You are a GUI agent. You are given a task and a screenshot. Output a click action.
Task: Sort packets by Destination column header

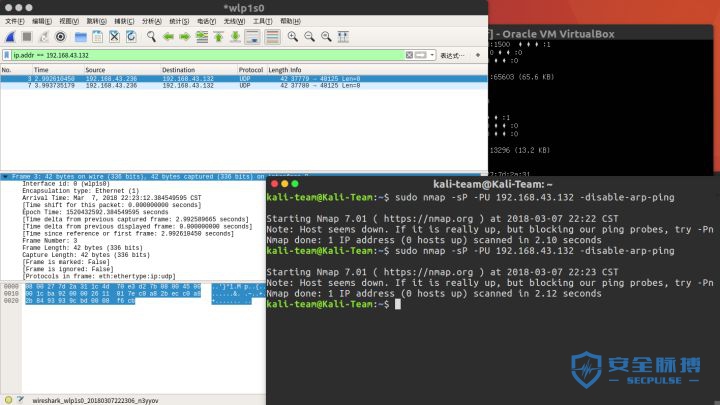tap(198, 70)
